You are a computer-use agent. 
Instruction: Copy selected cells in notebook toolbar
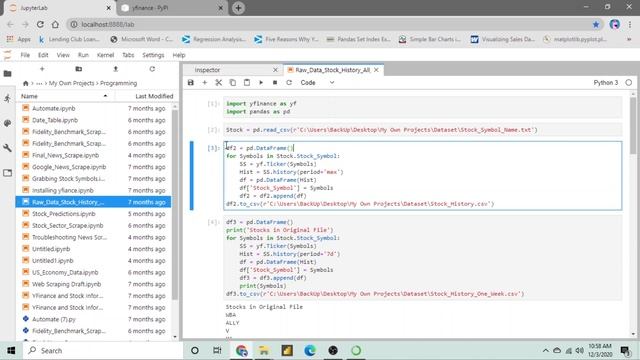(233, 82)
